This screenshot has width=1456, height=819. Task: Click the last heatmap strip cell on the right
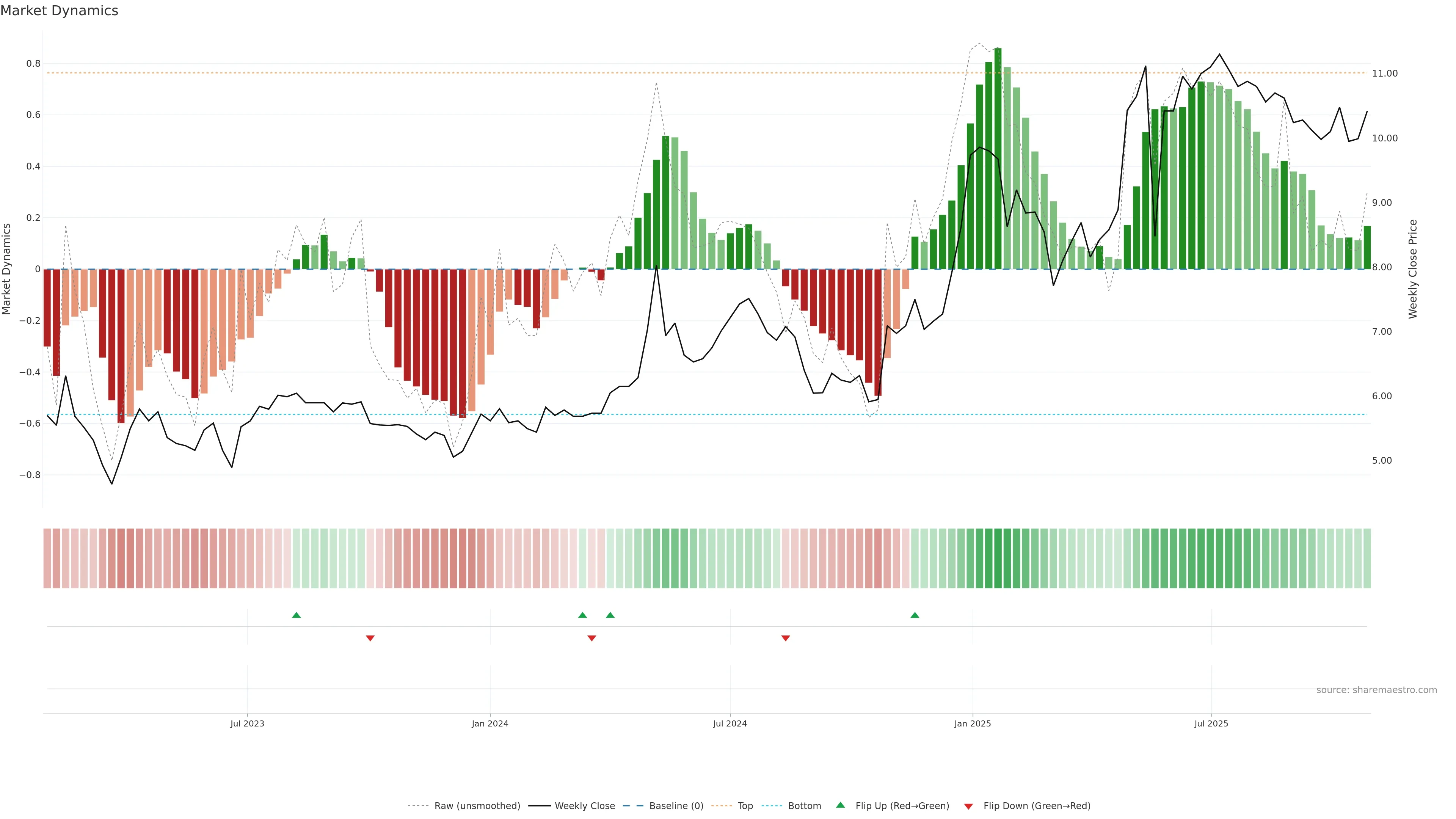(1367, 558)
